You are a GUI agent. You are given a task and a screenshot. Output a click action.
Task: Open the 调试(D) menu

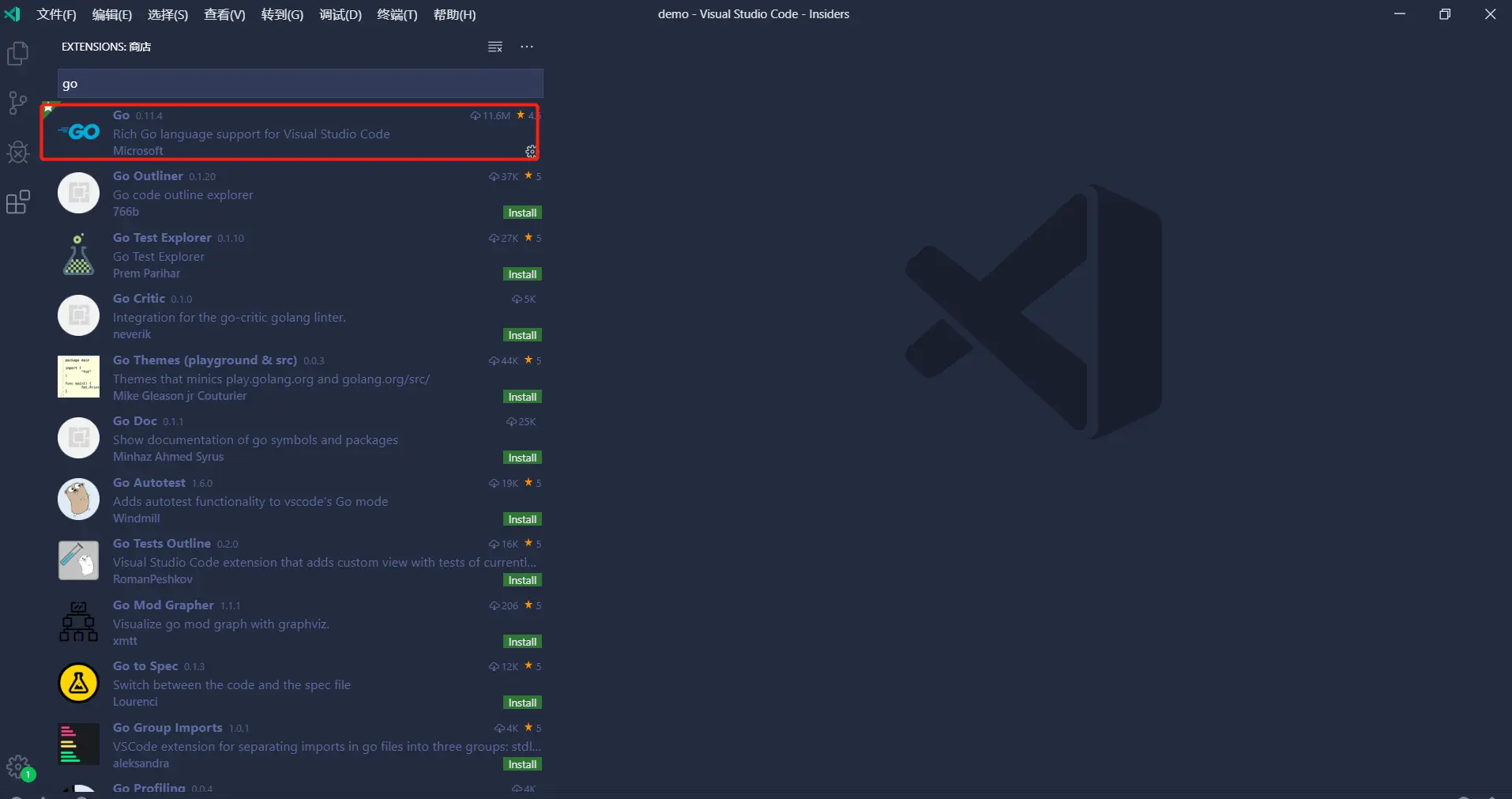[x=340, y=15]
